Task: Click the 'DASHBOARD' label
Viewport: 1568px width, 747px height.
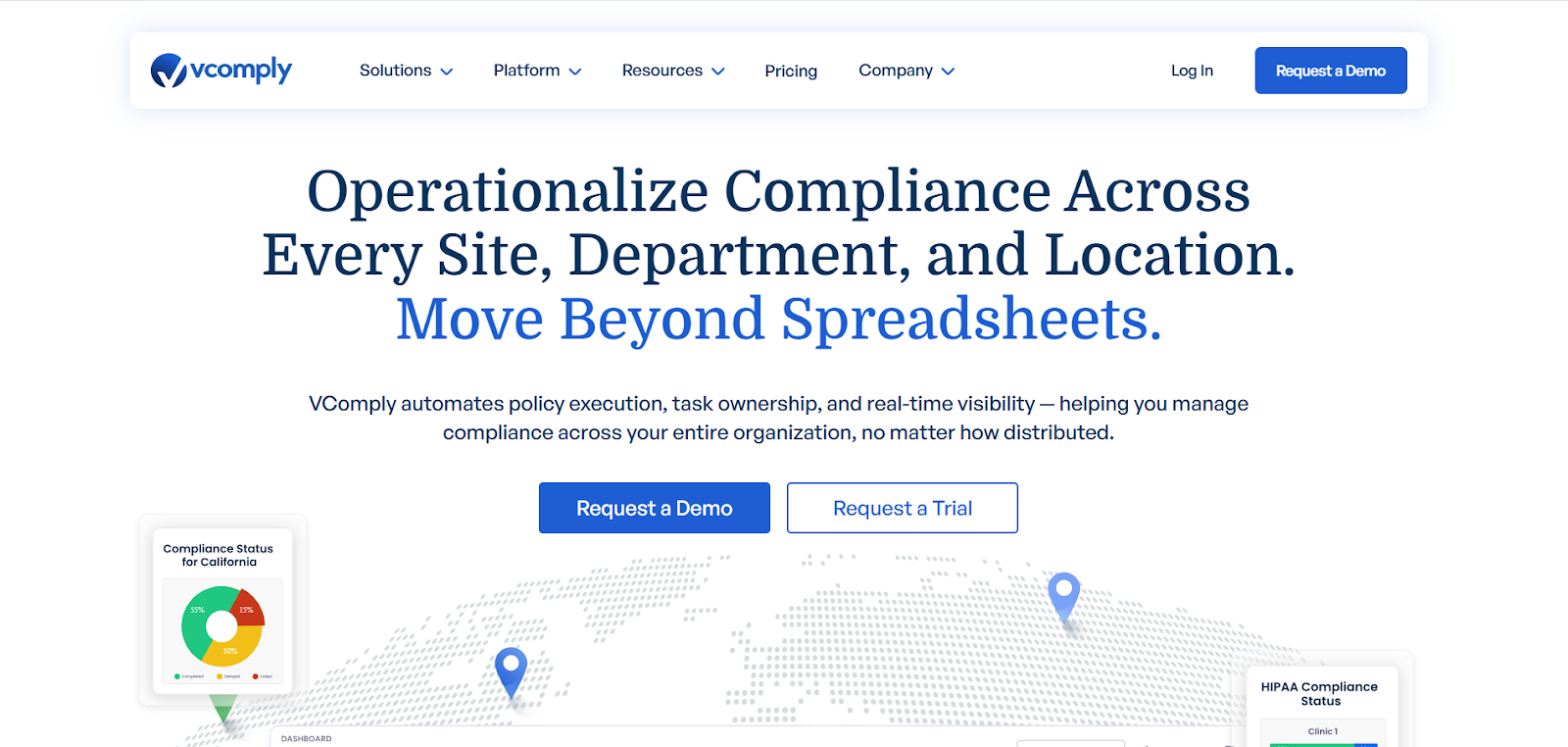Action: pos(306,739)
